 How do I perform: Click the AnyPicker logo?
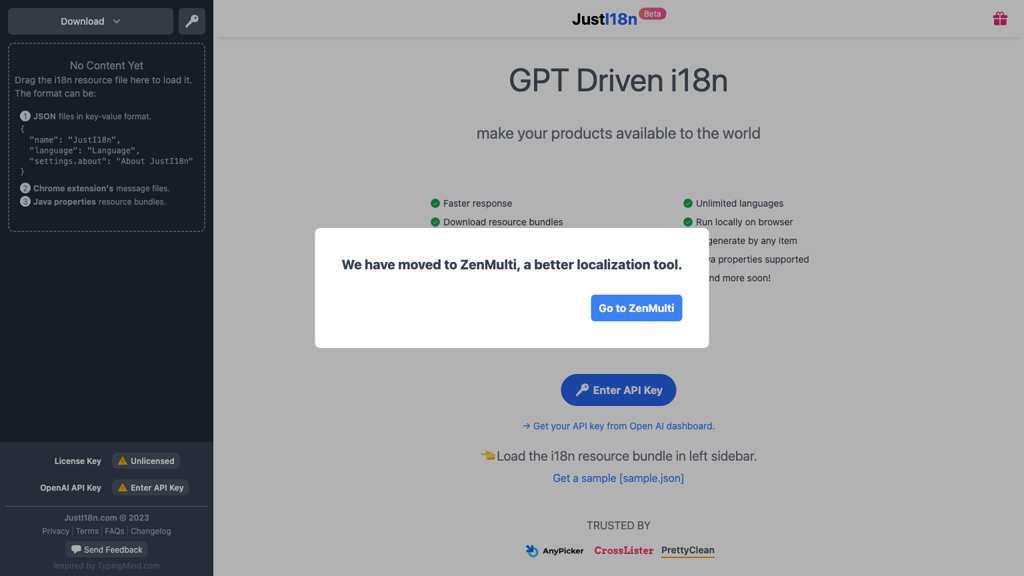click(554, 551)
